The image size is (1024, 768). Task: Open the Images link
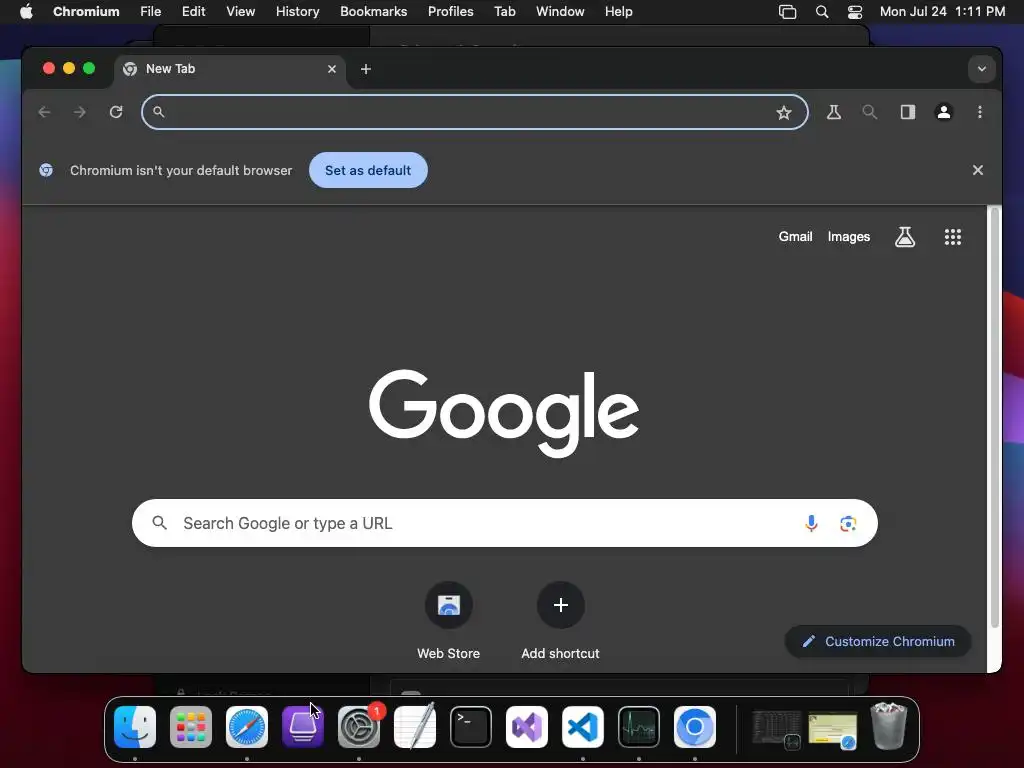(x=848, y=237)
